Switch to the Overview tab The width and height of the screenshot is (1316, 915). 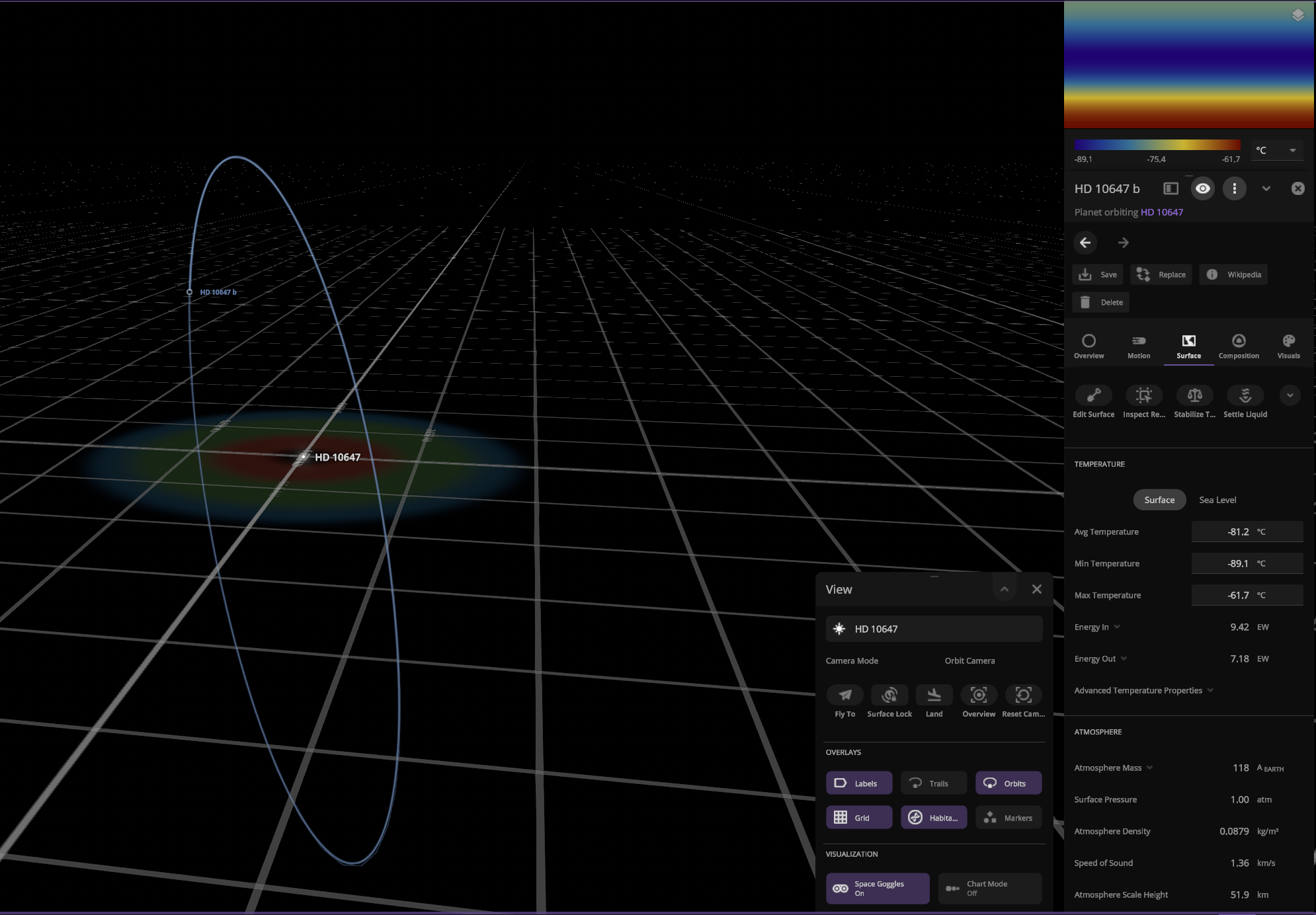point(1089,346)
